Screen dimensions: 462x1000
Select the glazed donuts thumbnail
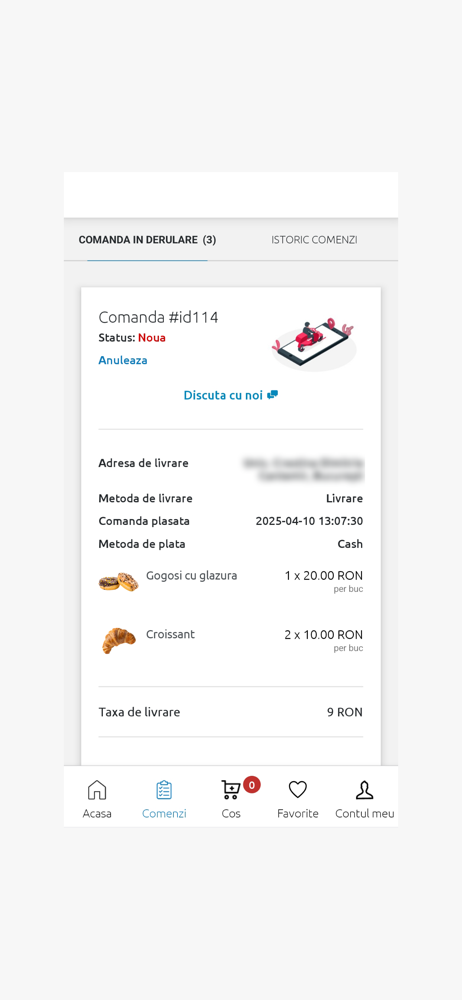119,582
